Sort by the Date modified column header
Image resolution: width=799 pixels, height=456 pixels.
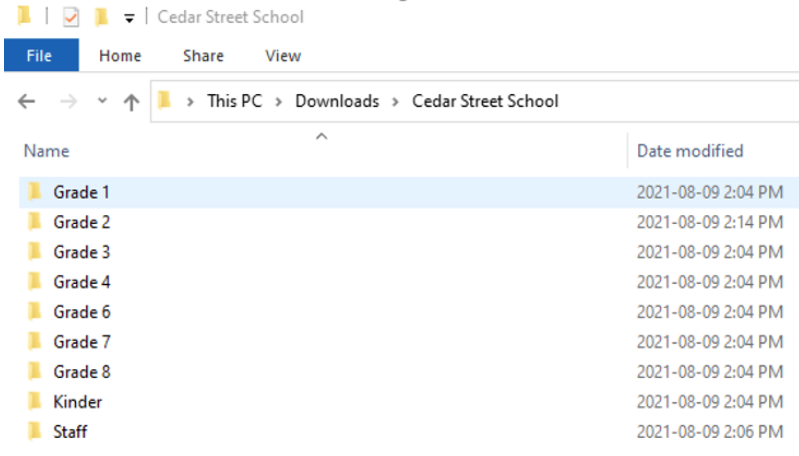point(690,151)
